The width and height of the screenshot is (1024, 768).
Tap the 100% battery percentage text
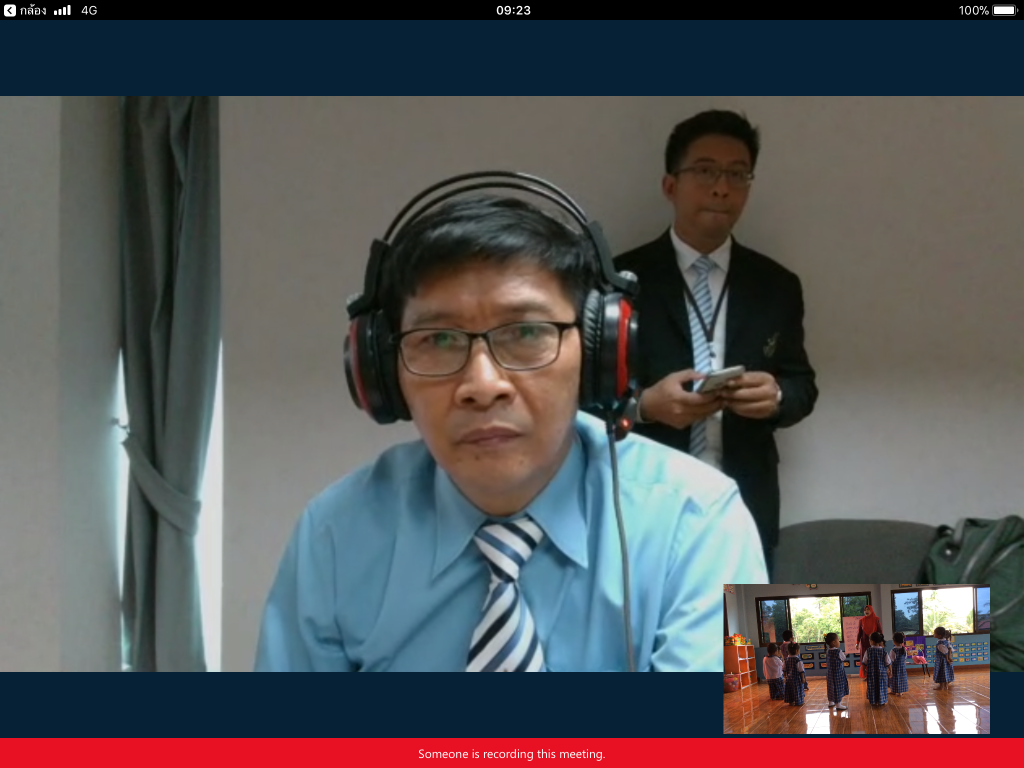coord(973,10)
